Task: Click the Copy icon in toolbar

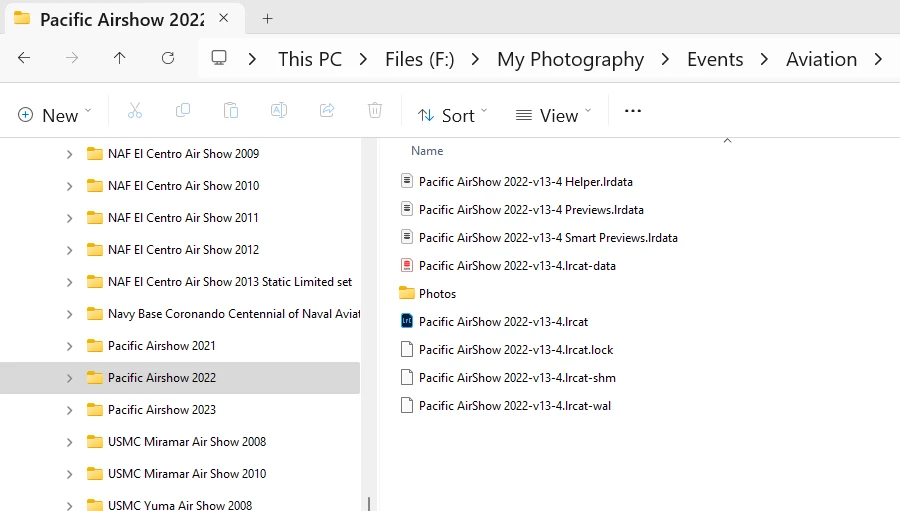Action: tap(183, 110)
